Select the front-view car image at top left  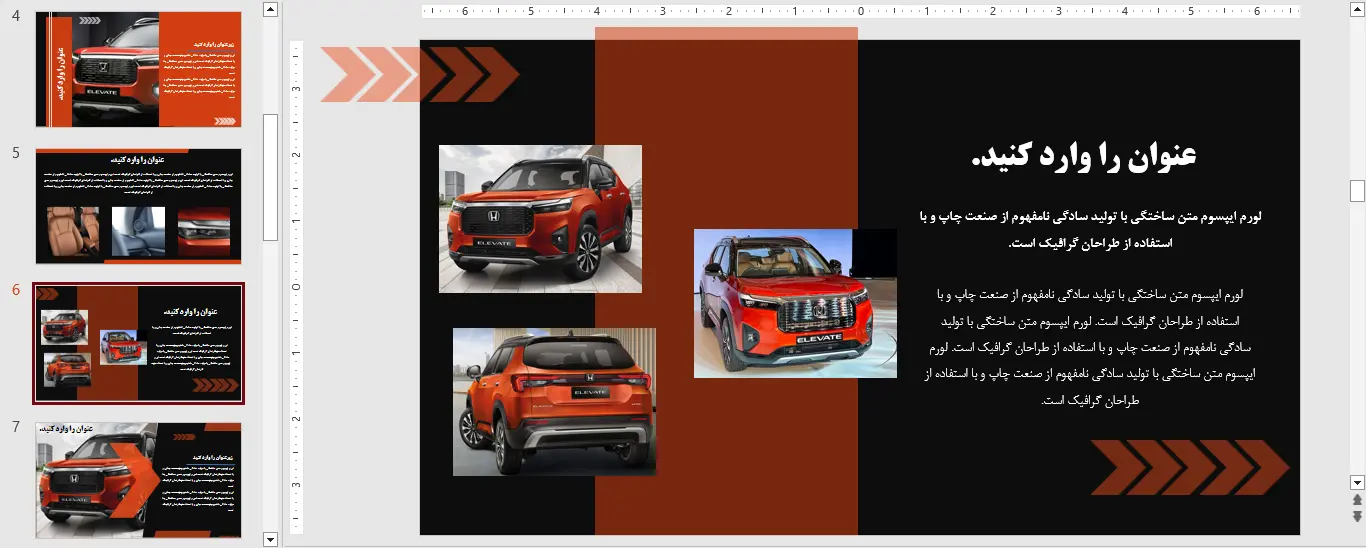pyautogui.click(x=540, y=219)
